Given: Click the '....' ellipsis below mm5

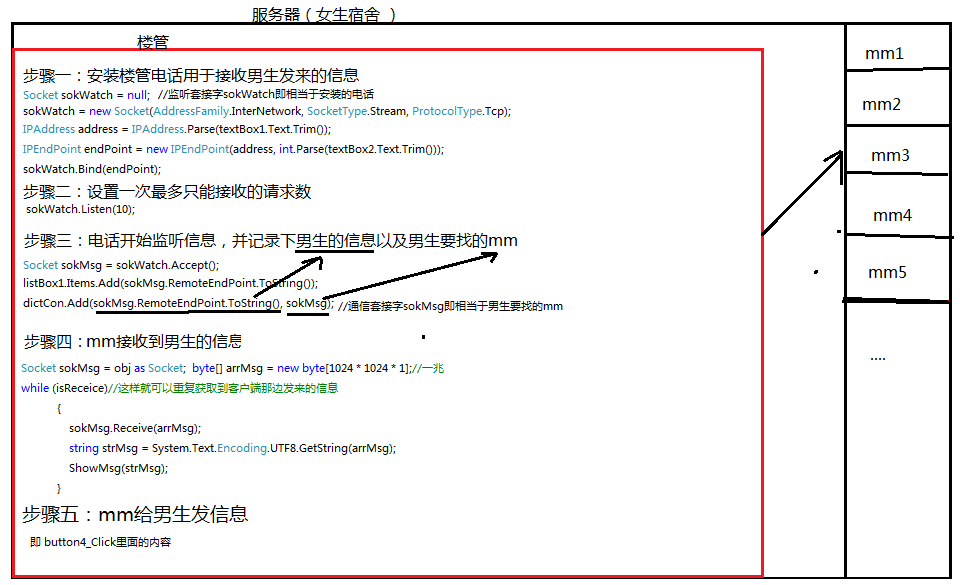Looking at the screenshot, I should [878, 357].
